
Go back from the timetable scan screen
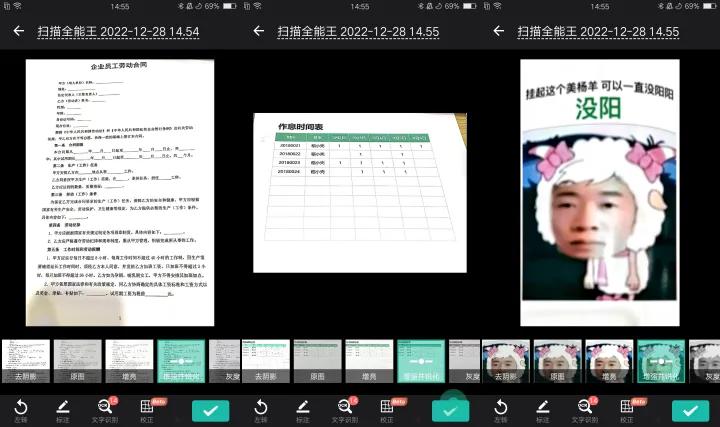[x=258, y=31]
